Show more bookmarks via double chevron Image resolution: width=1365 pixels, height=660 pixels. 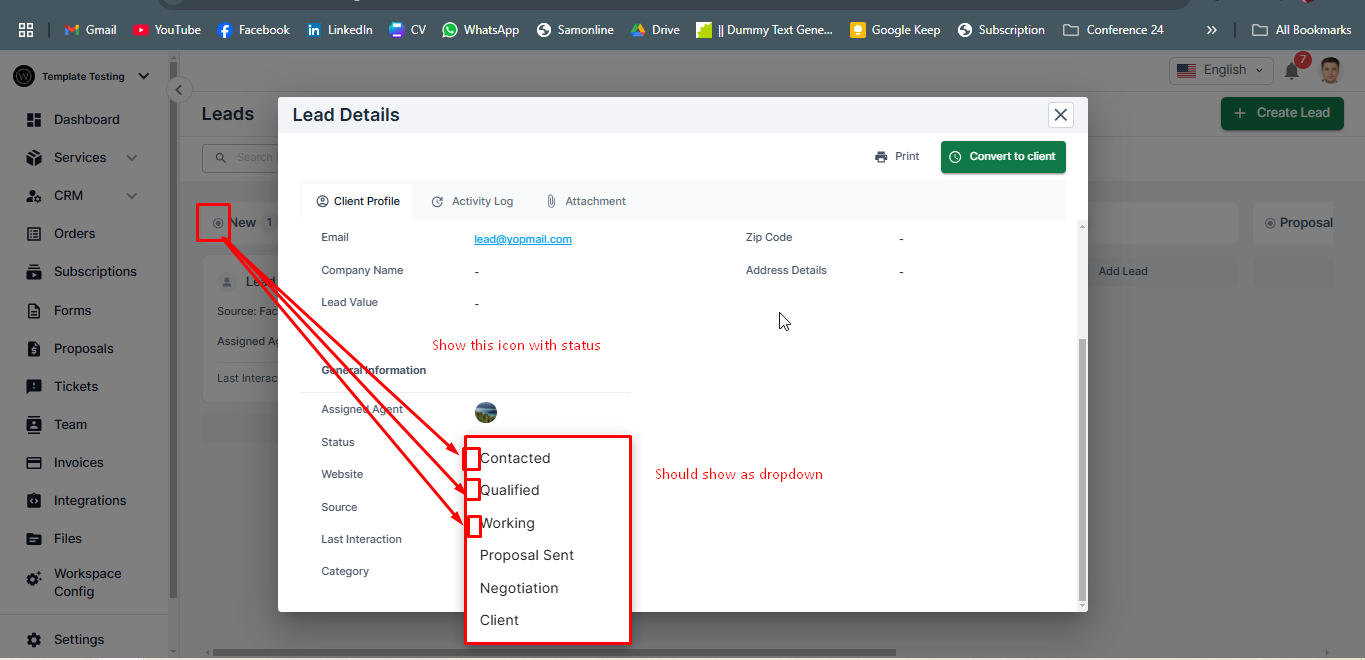coord(1212,30)
